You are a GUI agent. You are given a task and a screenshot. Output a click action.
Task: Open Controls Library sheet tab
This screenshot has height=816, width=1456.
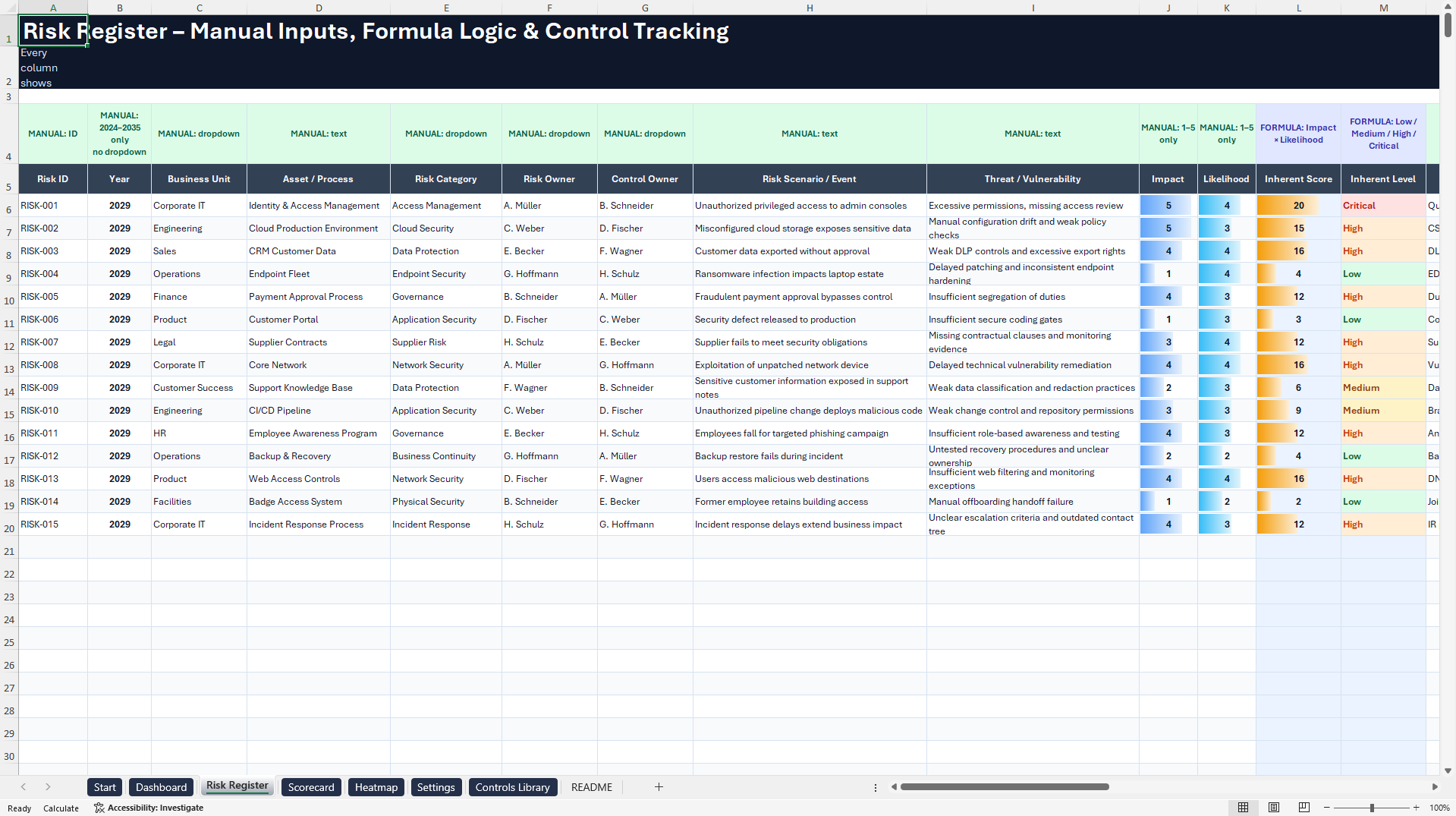513,787
